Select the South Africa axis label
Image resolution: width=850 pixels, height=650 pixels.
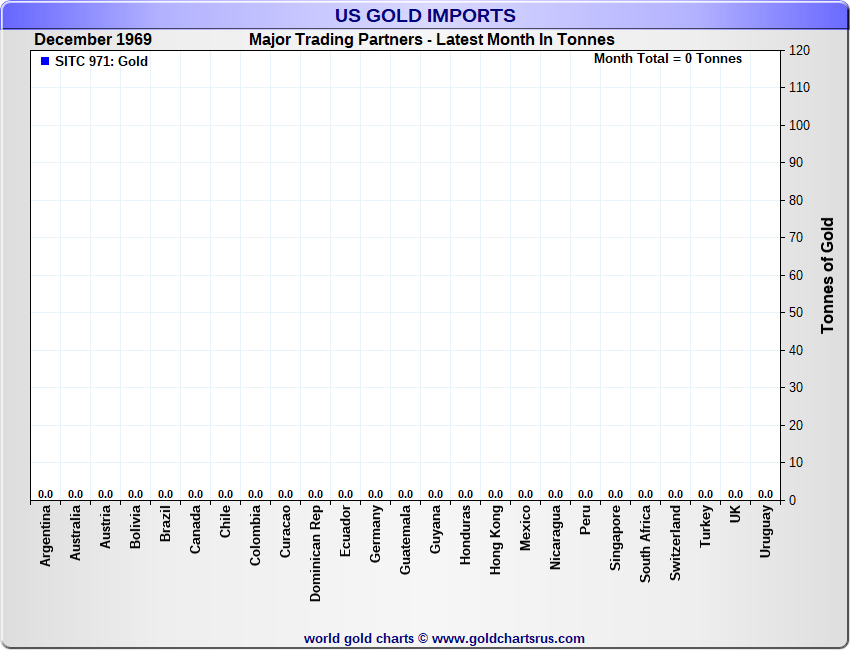(646, 543)
